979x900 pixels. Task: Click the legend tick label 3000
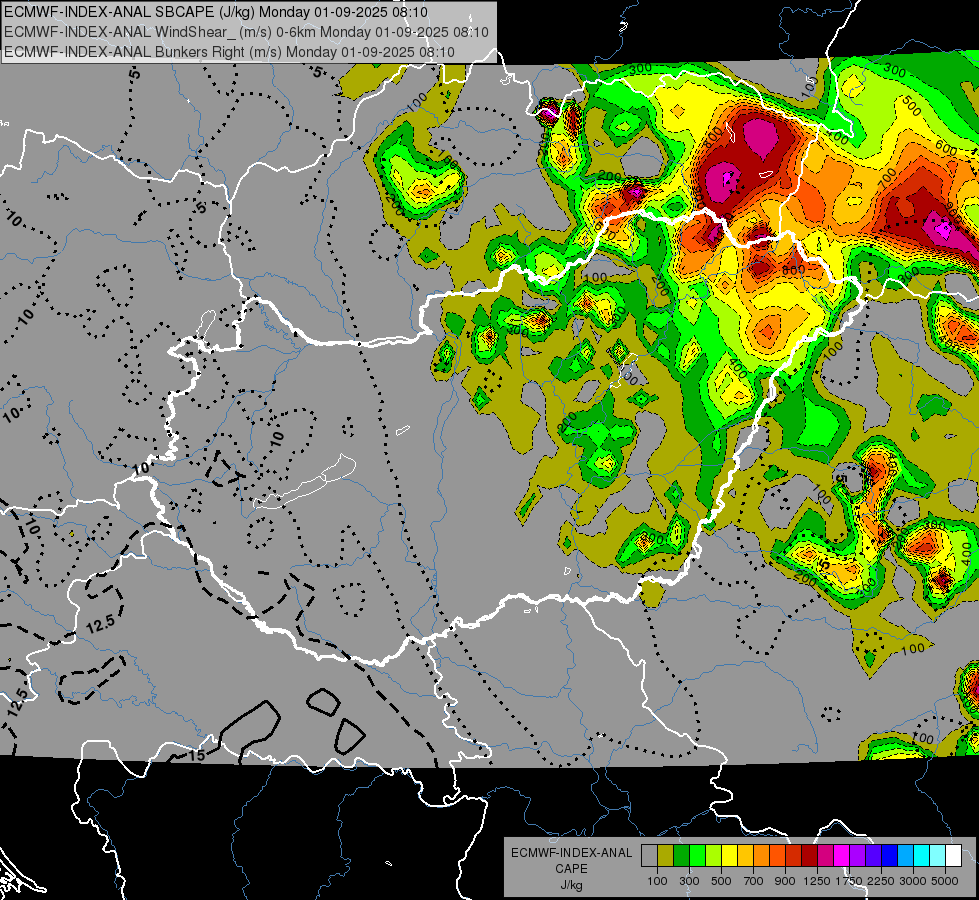pyautogui.click(x=913, y=881)
